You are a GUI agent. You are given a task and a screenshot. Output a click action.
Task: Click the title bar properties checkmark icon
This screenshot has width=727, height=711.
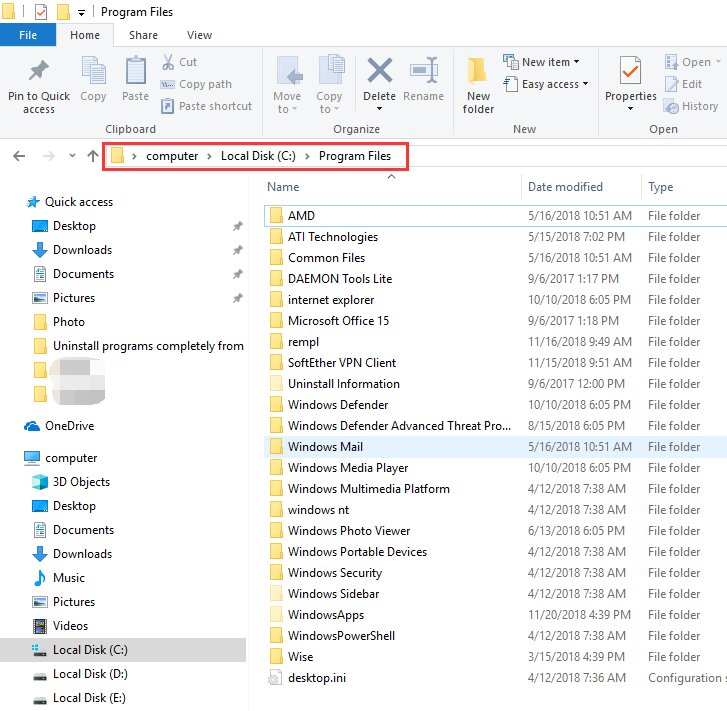click(x=41, y=12)
